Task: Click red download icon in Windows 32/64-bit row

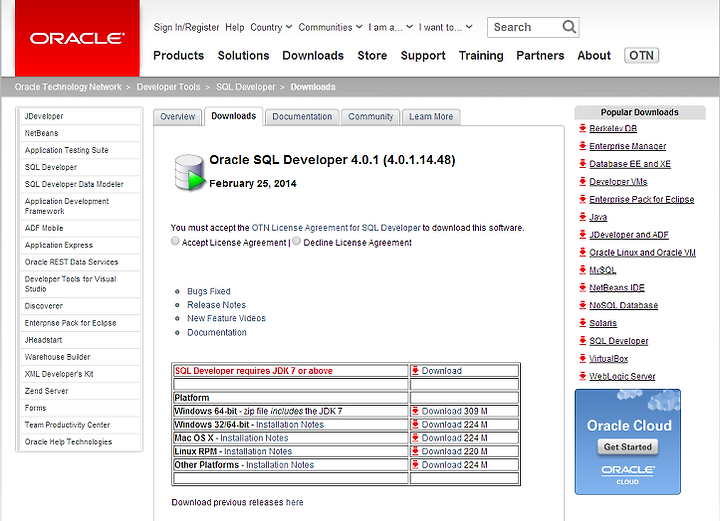Action: pos(415,424)
